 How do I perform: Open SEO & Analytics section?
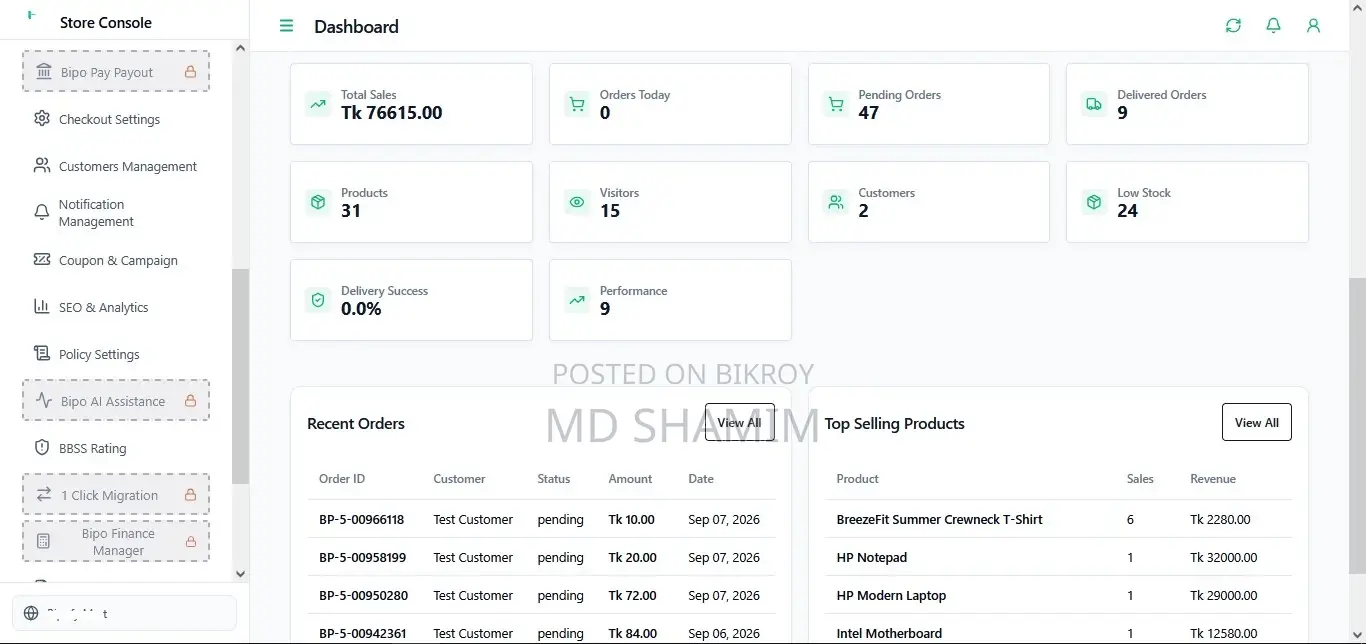[x=116, y=307]
